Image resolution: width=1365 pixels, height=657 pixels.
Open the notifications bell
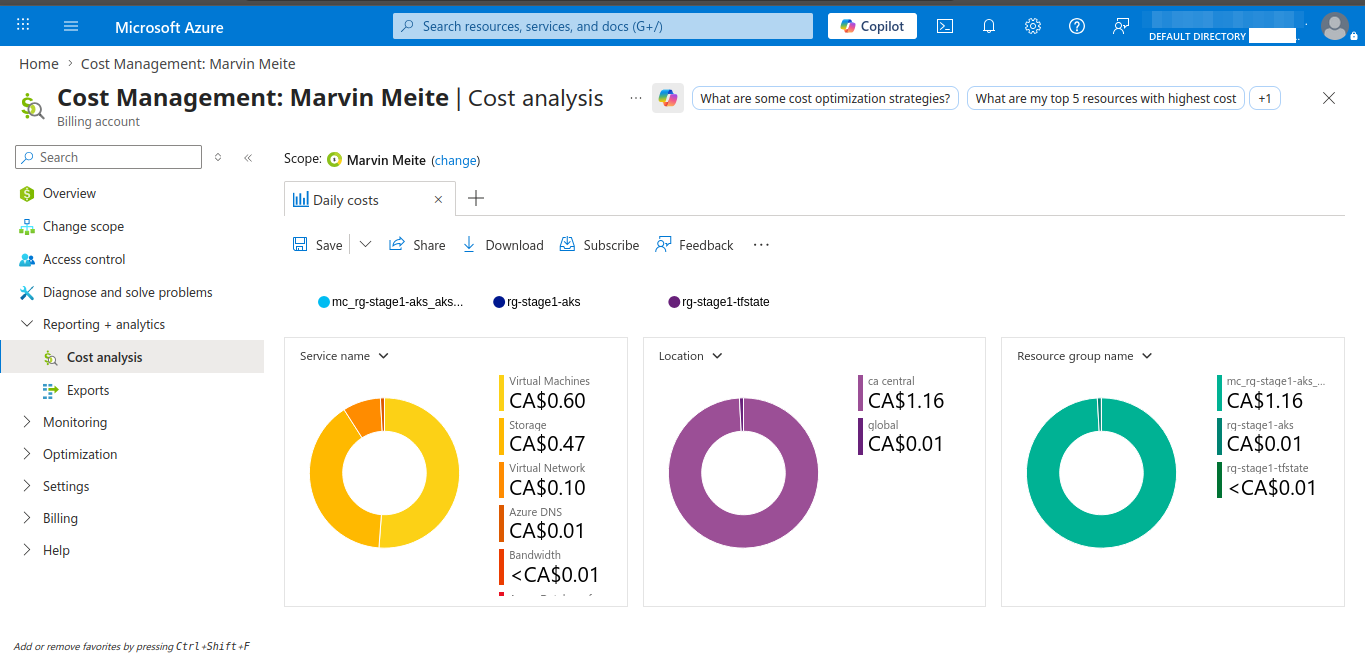coord(989,26)
